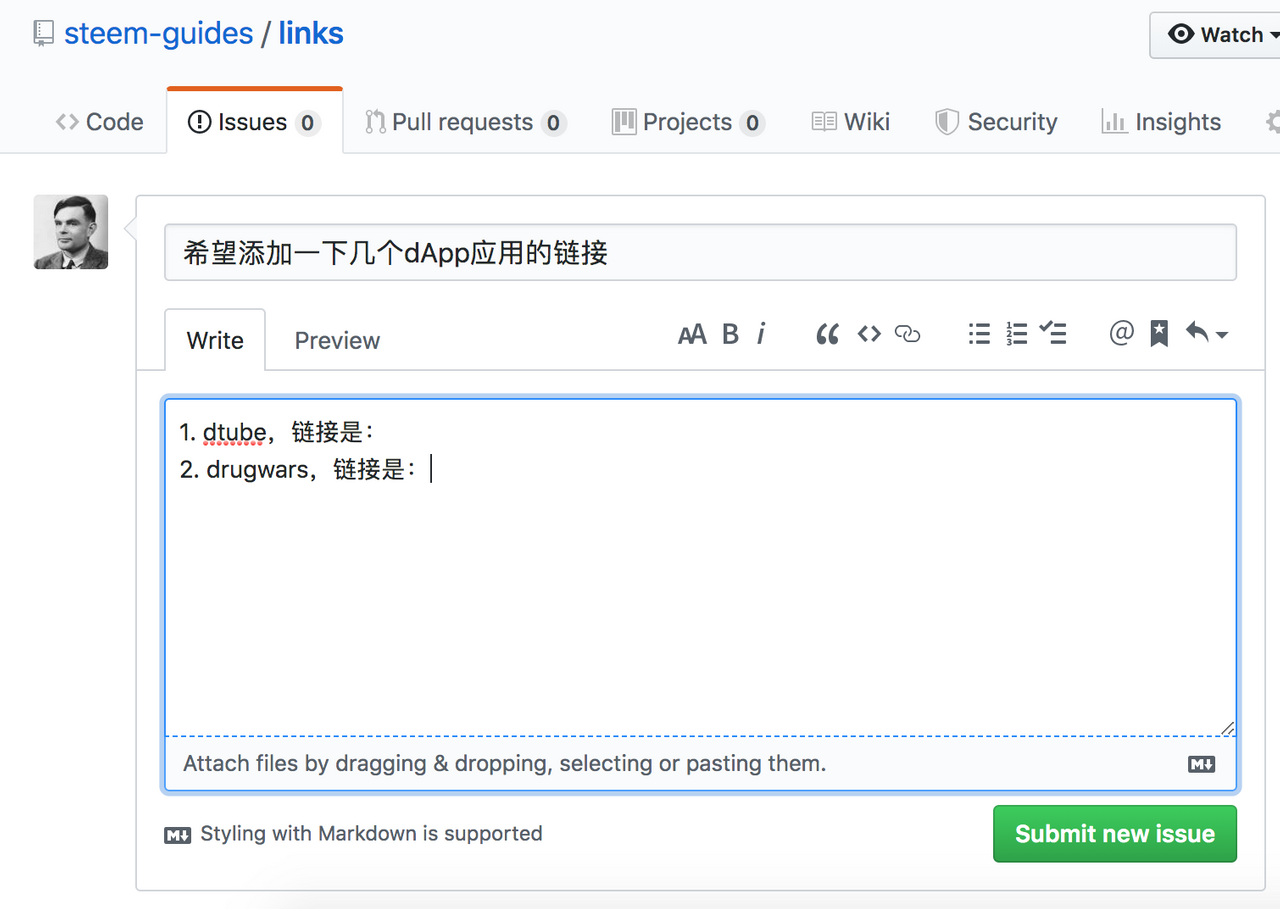Click the repository book icon
The height and width of the screenshot is (909, 1280).
[42, 34]
